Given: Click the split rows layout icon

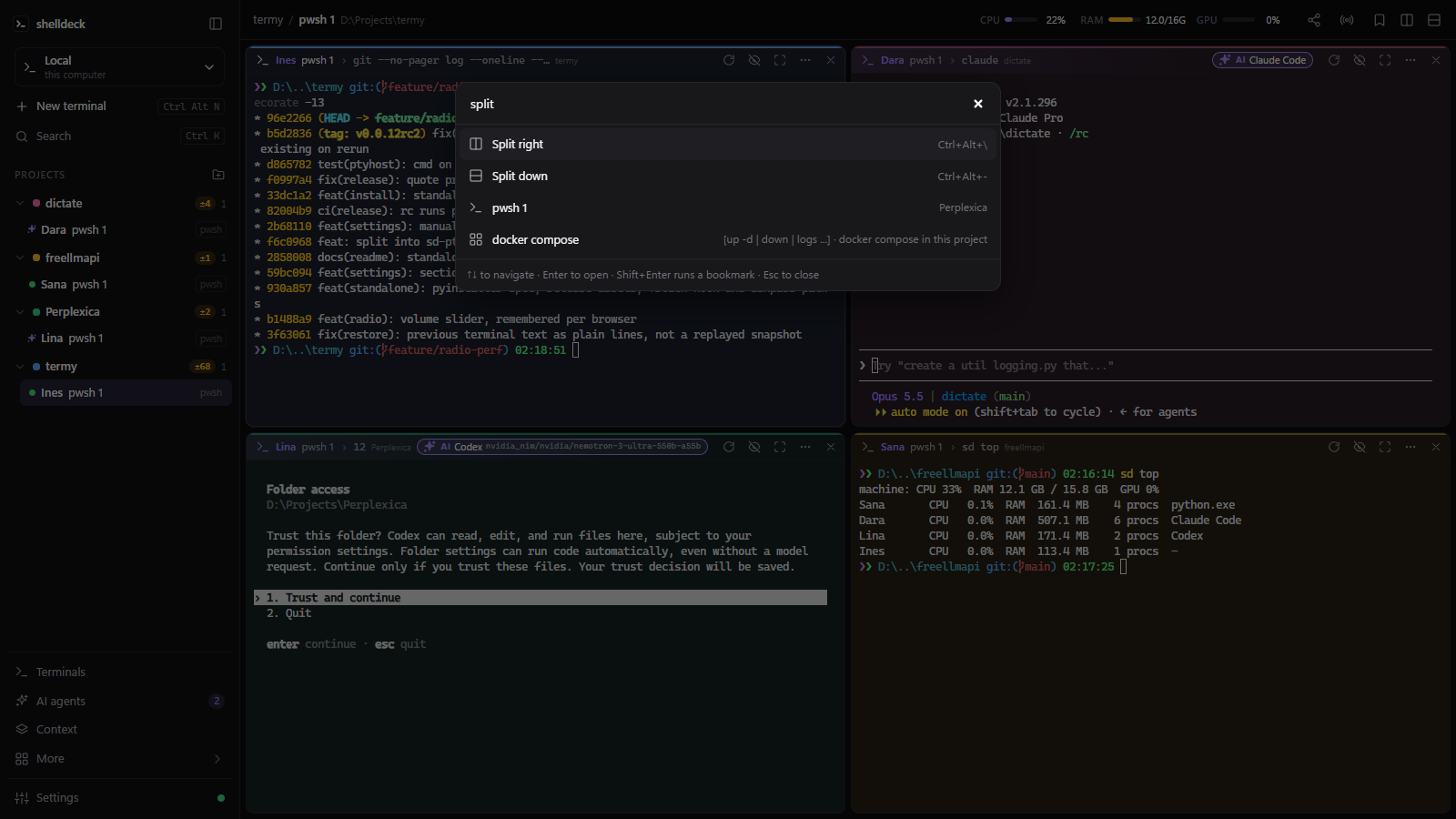Looking at the screenshot, I should point(1434,20).
